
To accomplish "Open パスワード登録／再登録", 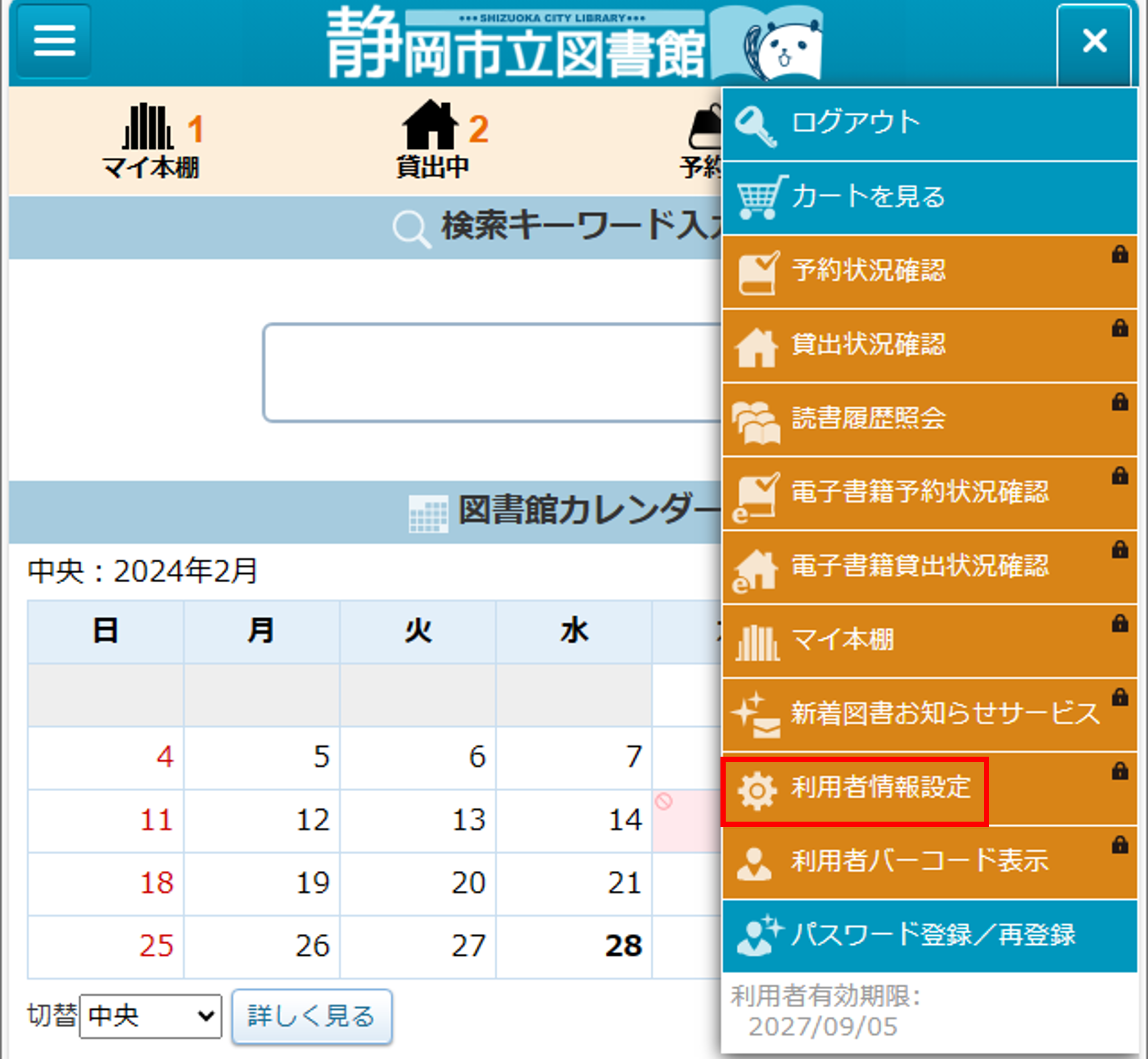I will click(933, 935).
